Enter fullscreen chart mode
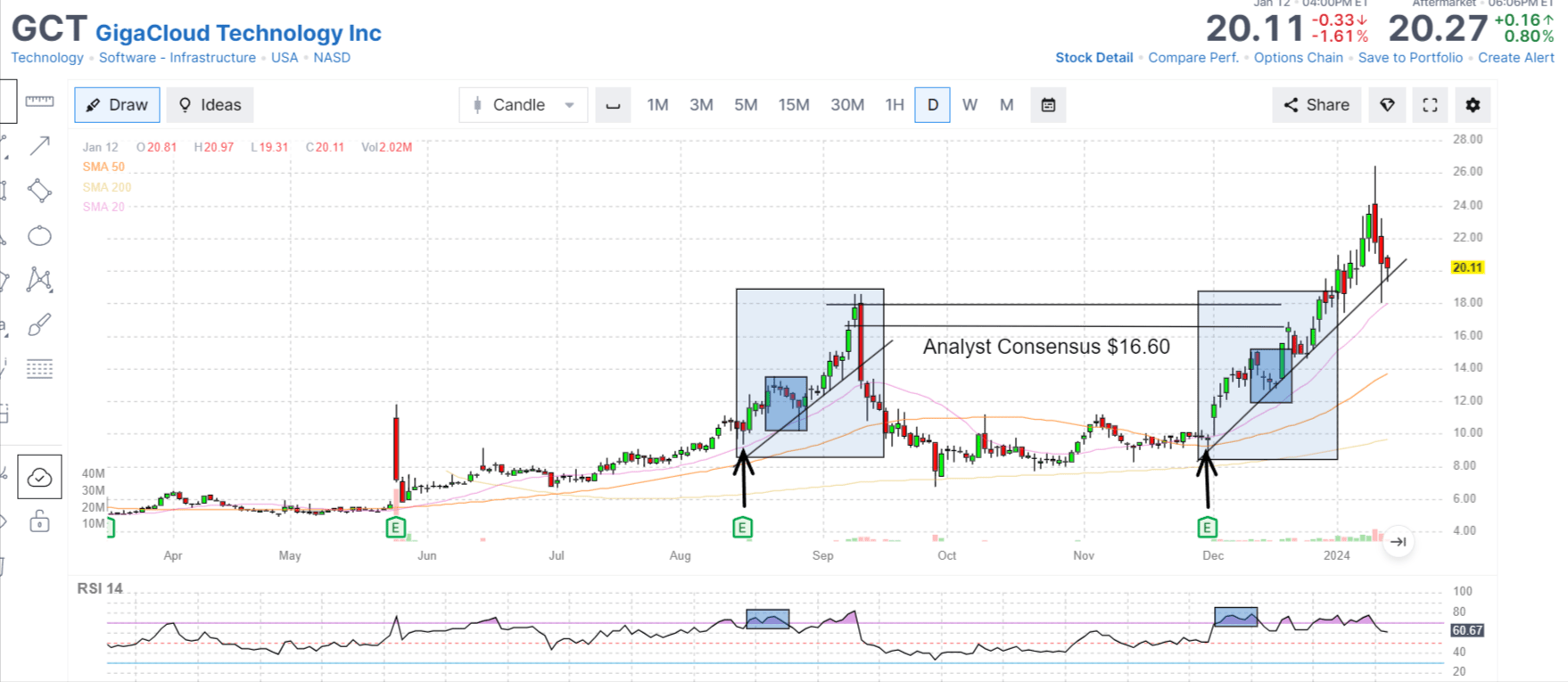 pyautogui.click(x=1430, y=105)
